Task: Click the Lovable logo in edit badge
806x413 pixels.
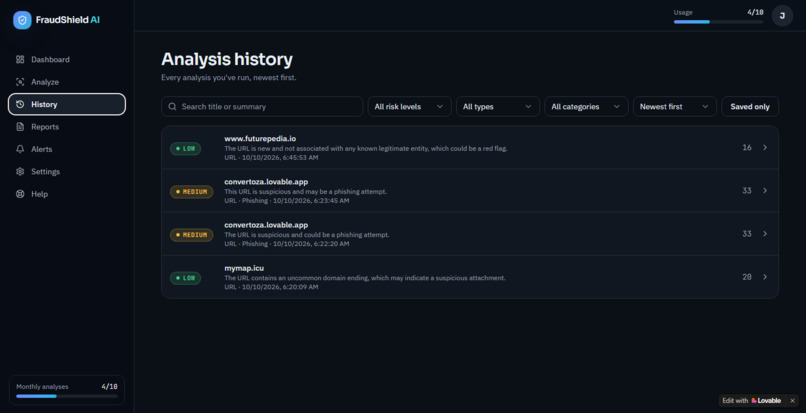Action: (x=766, y=401)
